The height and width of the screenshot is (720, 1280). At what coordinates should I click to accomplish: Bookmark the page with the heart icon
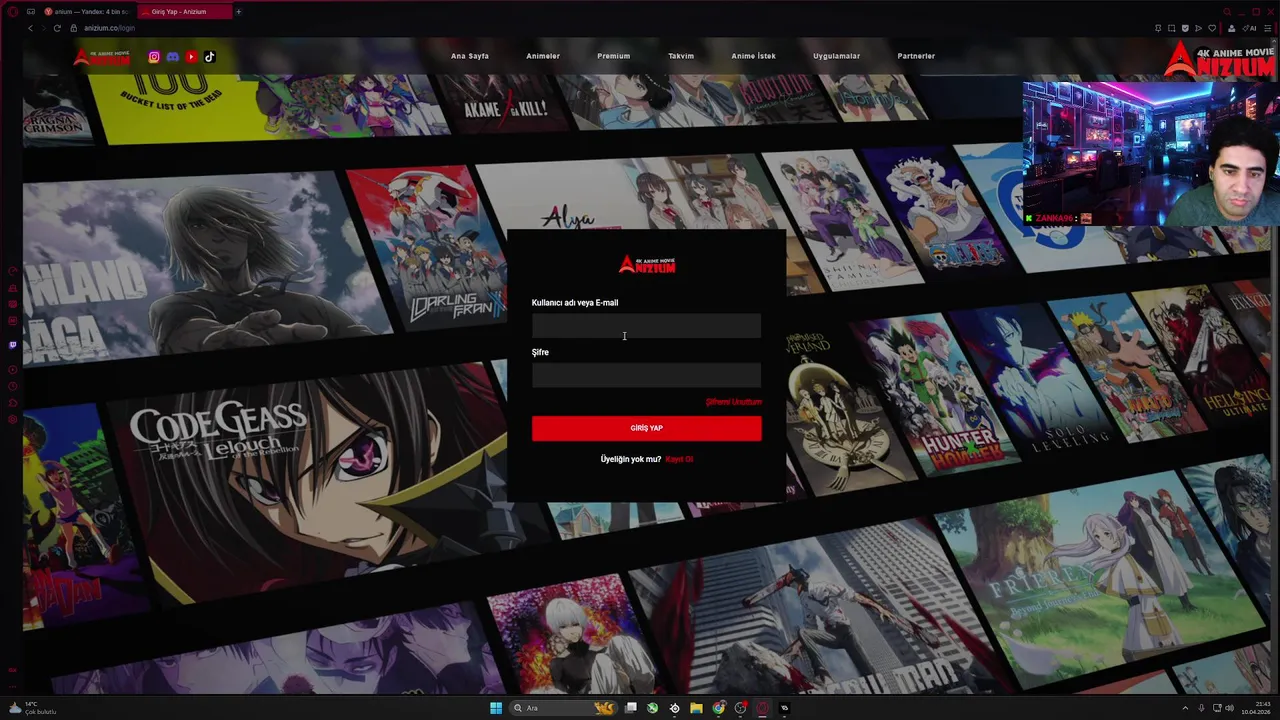pos(1212,28)
